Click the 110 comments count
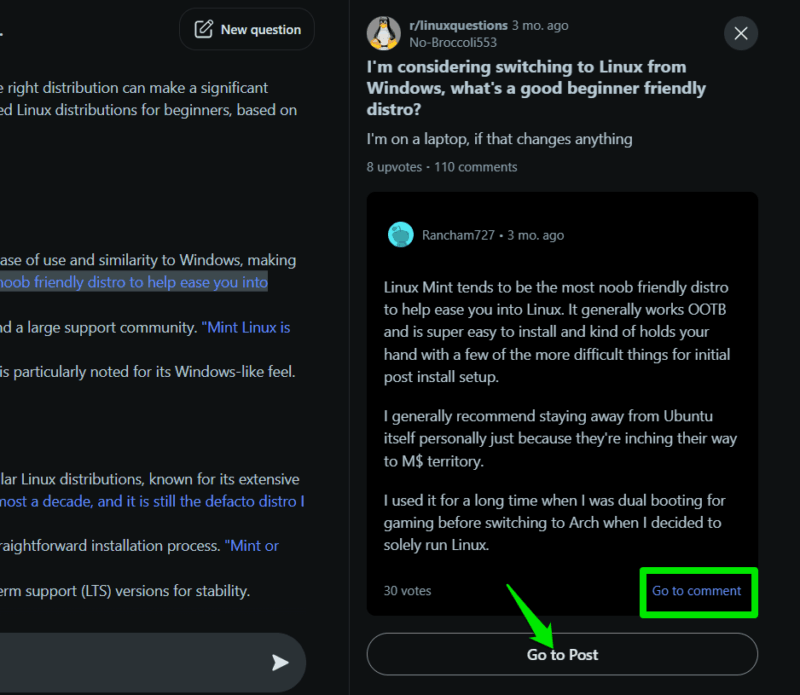This screenshot has height=695, width=800. 475,167
